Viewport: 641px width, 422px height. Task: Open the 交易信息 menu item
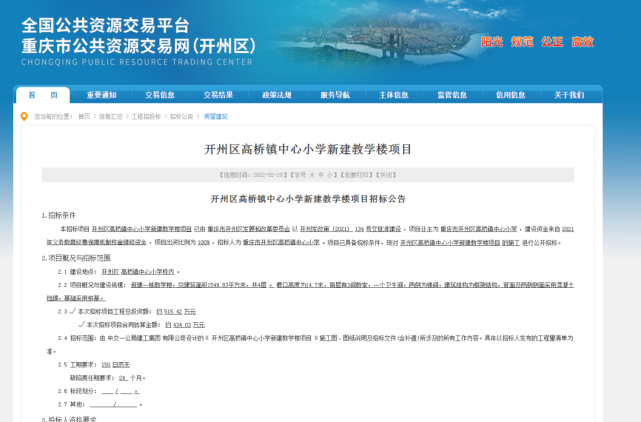(x=160, y=95)
